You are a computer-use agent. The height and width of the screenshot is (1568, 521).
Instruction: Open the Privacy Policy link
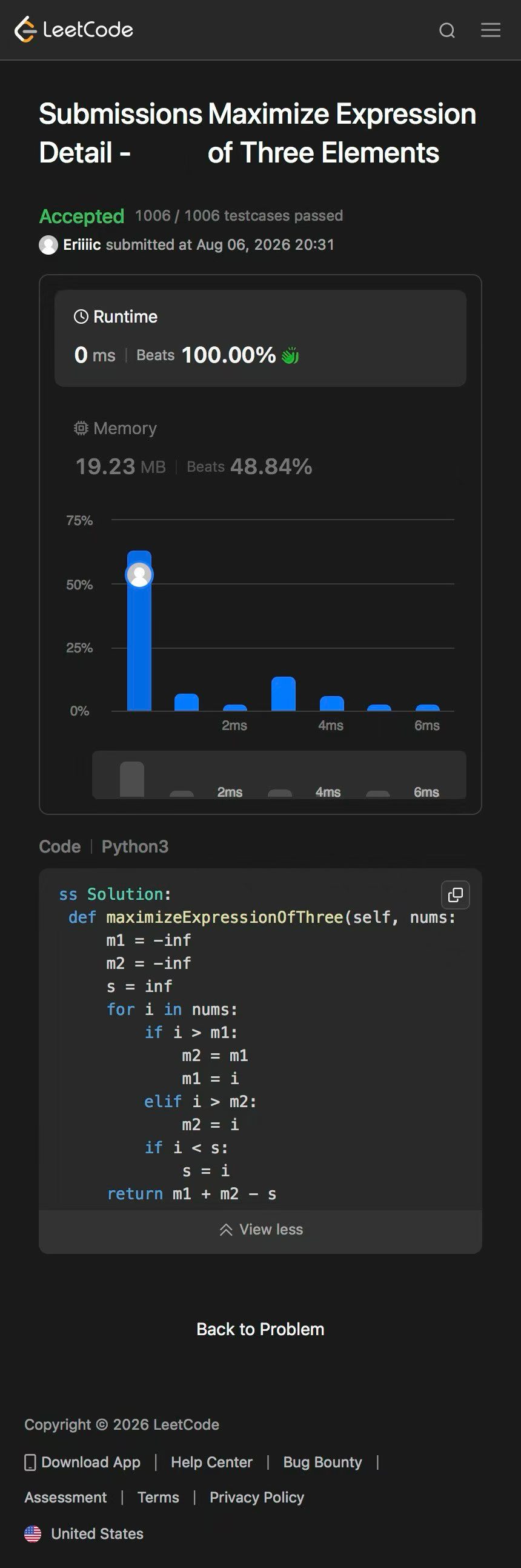[256, 1498]
